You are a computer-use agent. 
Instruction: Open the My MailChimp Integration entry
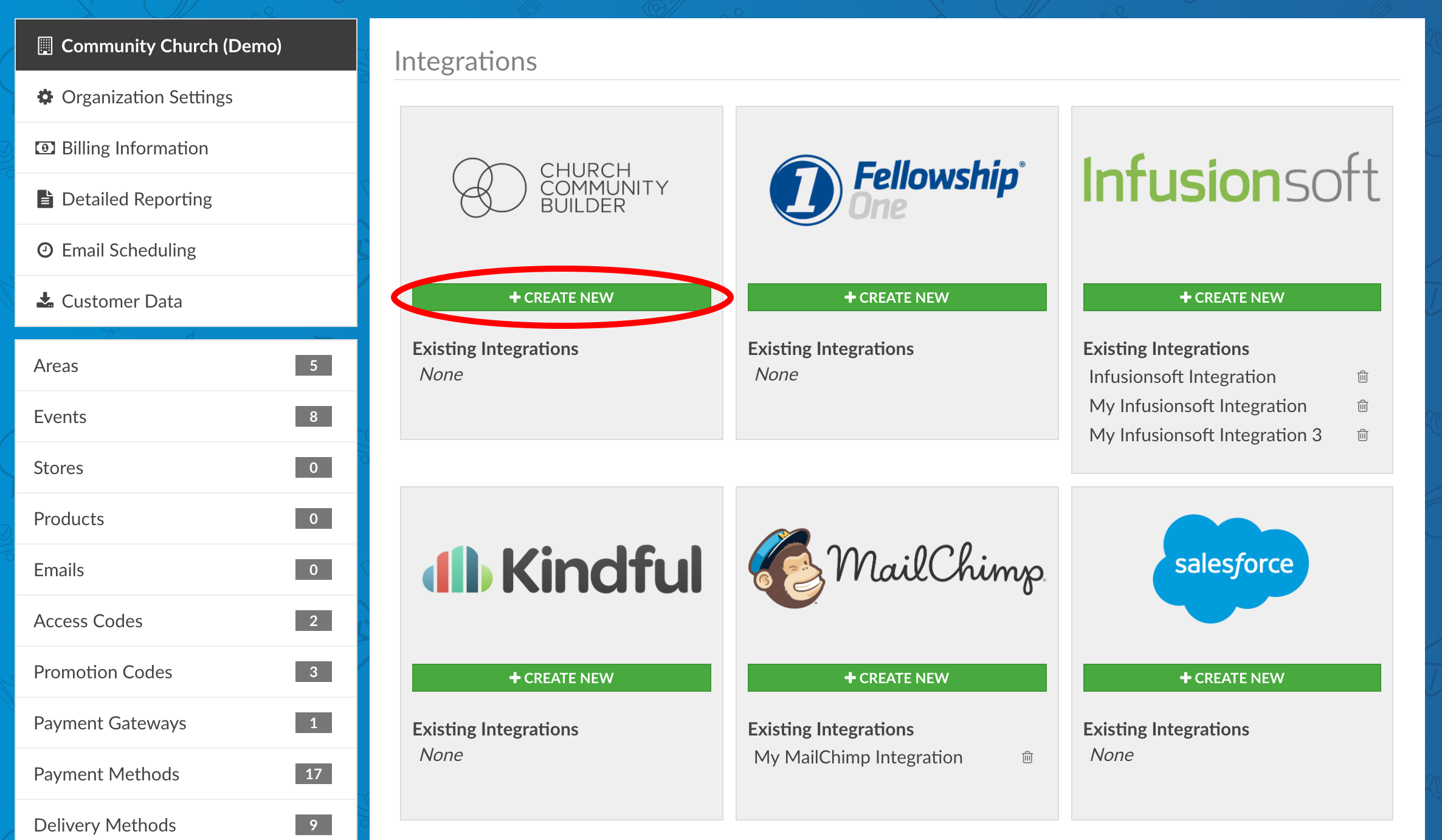click(858, 757)
